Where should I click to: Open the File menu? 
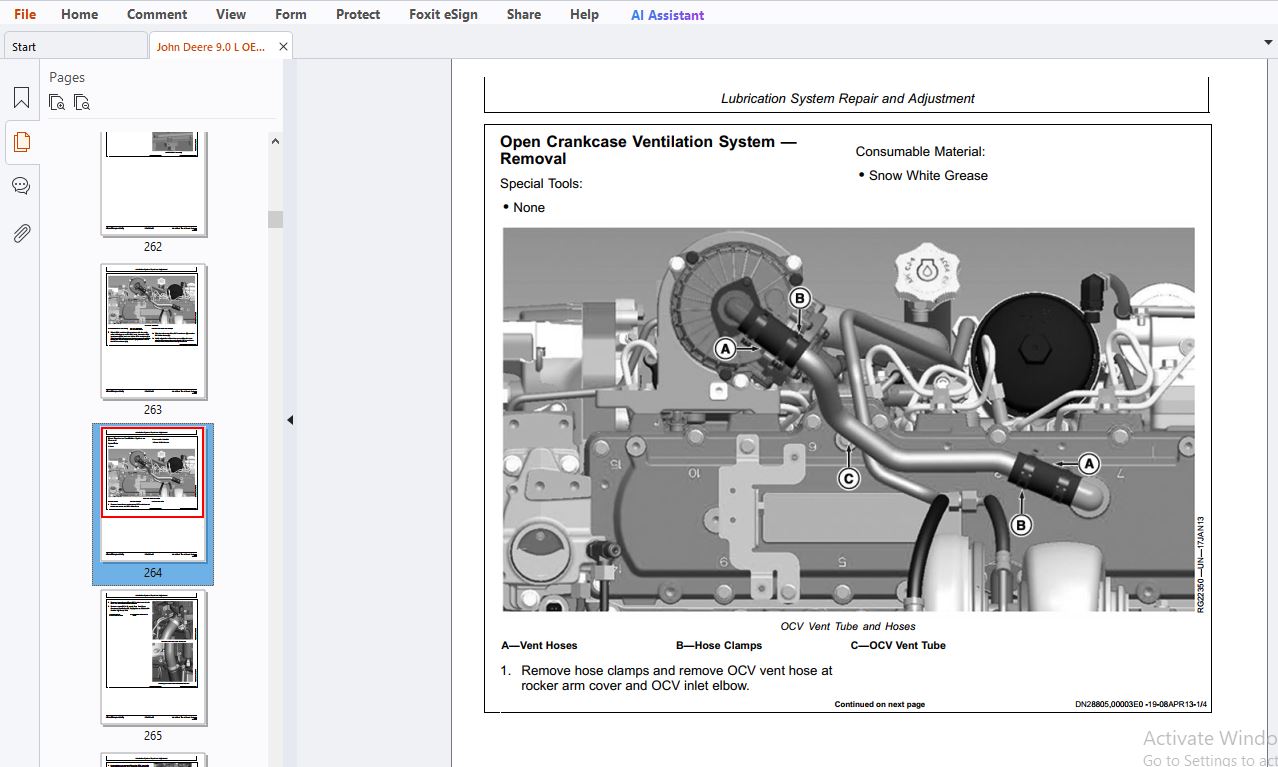tap(25, 14)
